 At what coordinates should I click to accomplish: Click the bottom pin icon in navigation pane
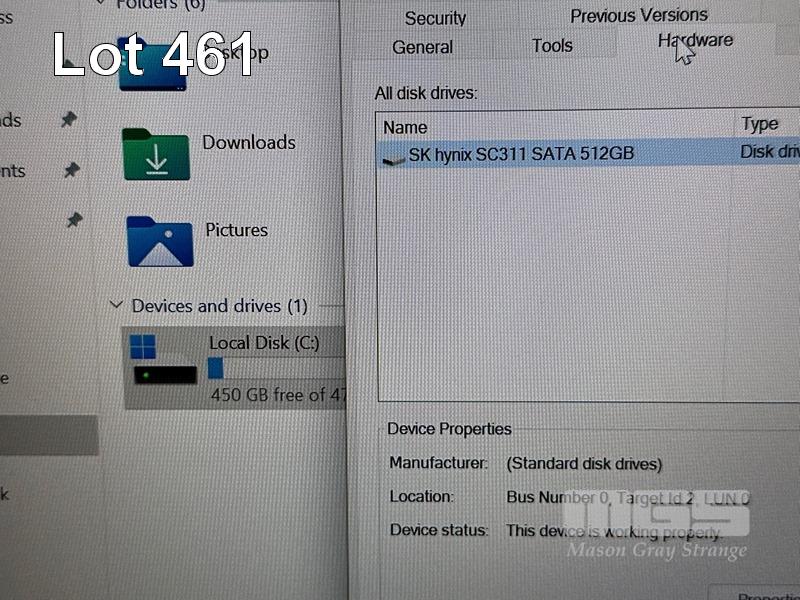73,218
